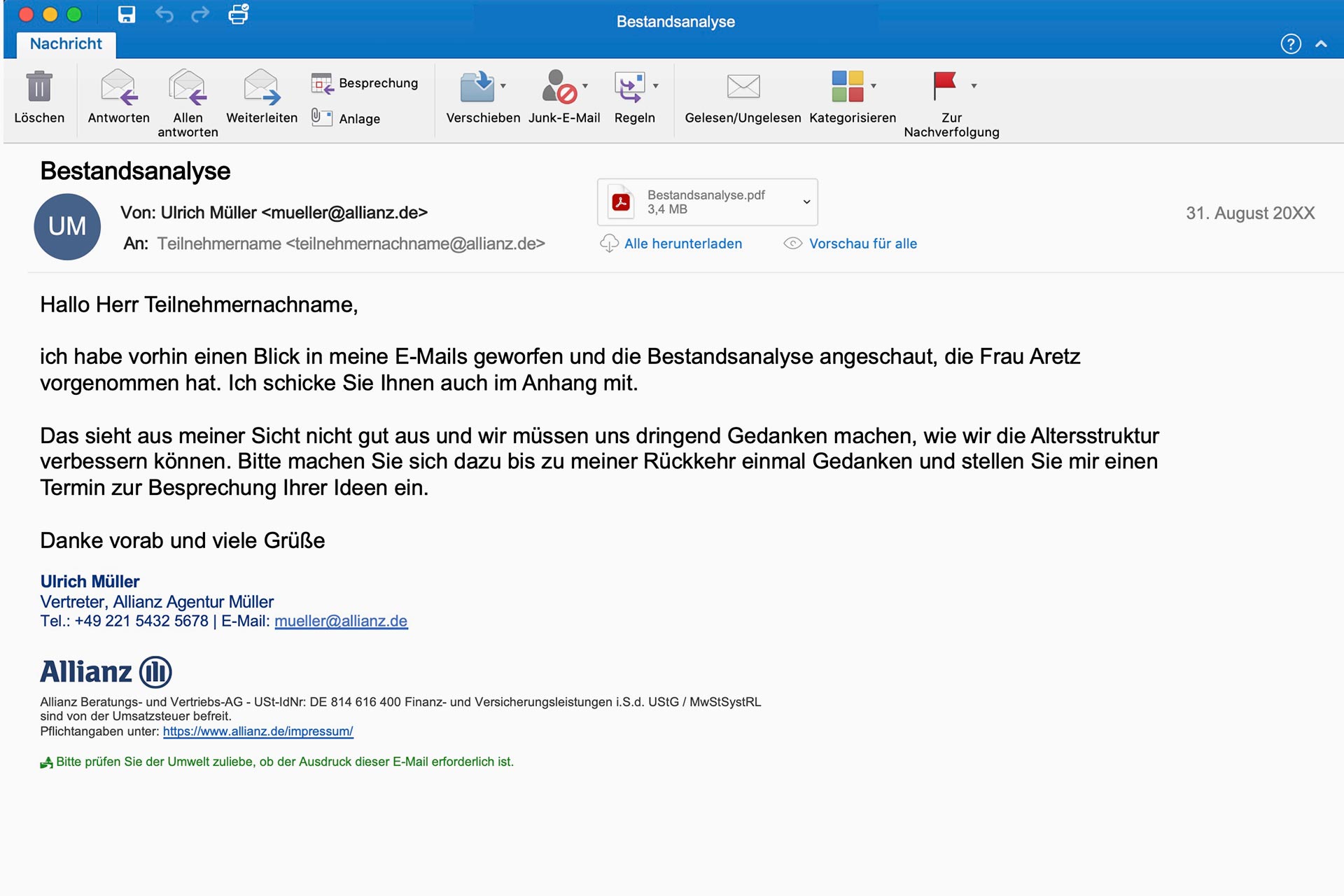The height and width of the screenshot is (896, 1344).
Task: Collapse the ribbon with the chevron
Action: (1321, 44)
